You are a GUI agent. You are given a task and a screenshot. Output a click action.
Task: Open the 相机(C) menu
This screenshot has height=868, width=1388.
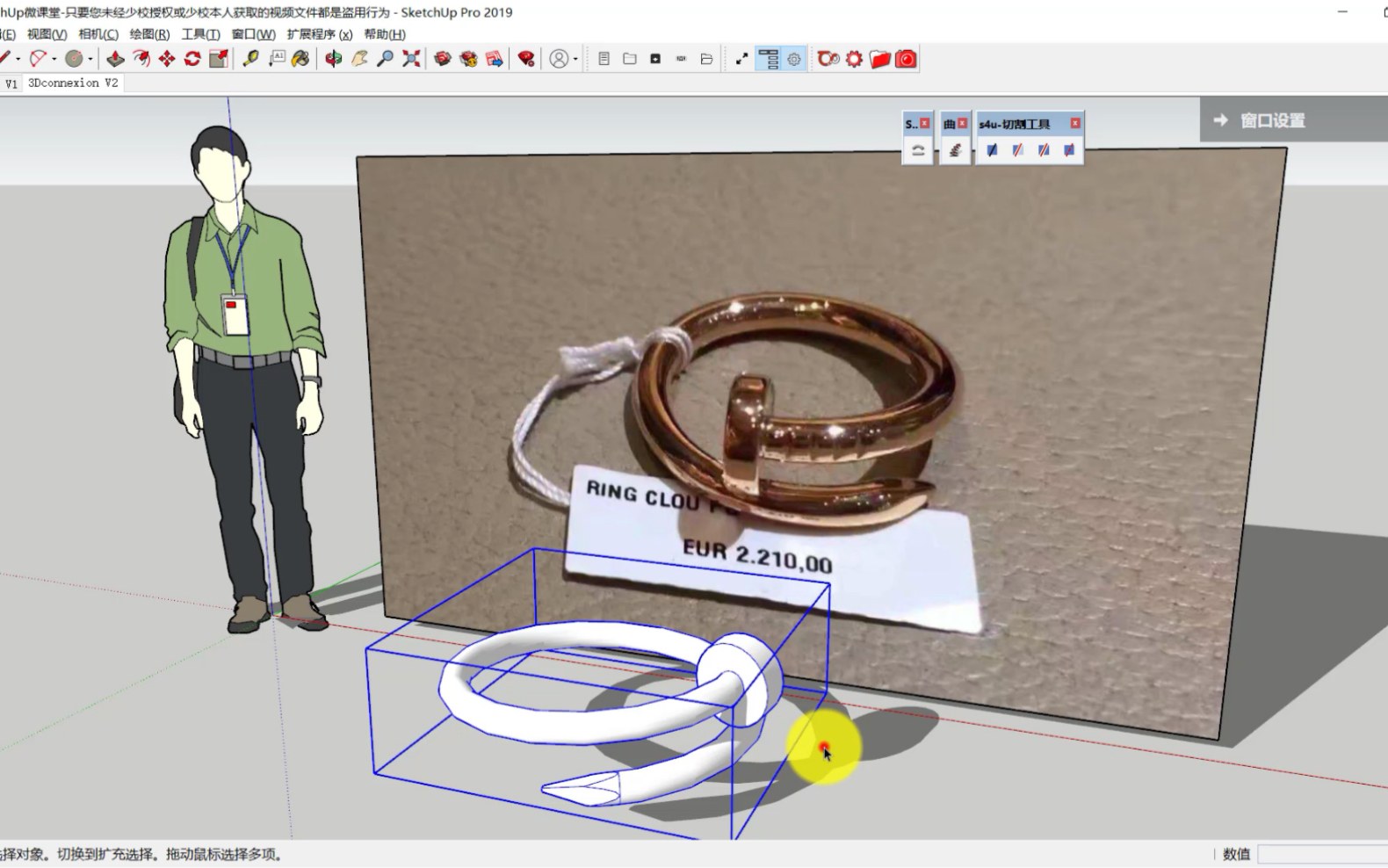[x=98, y=34]
